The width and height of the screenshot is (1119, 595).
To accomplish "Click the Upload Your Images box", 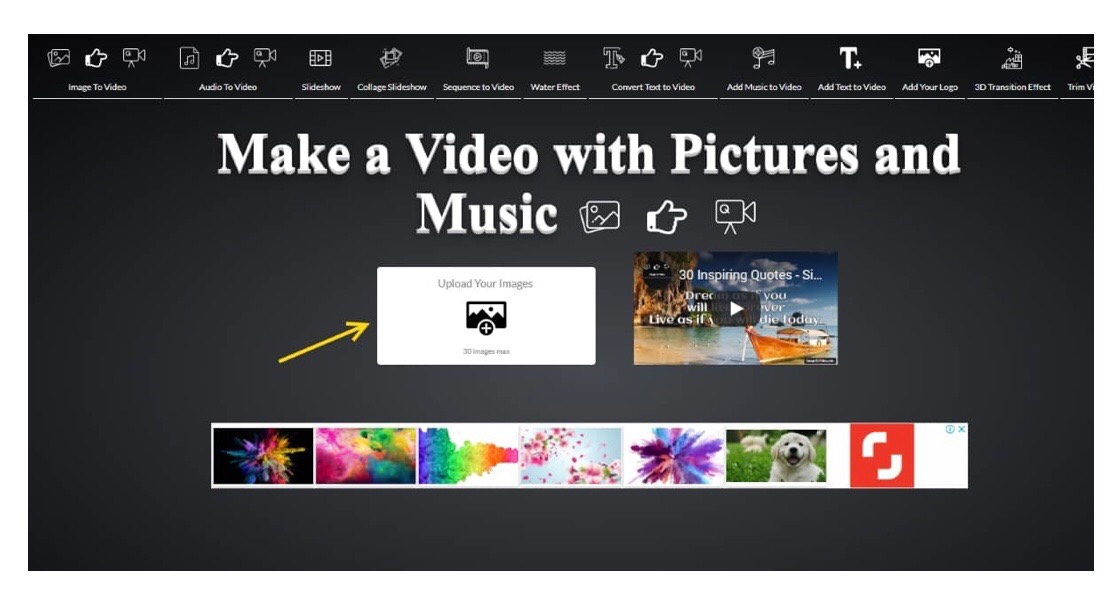I will 486,316.
